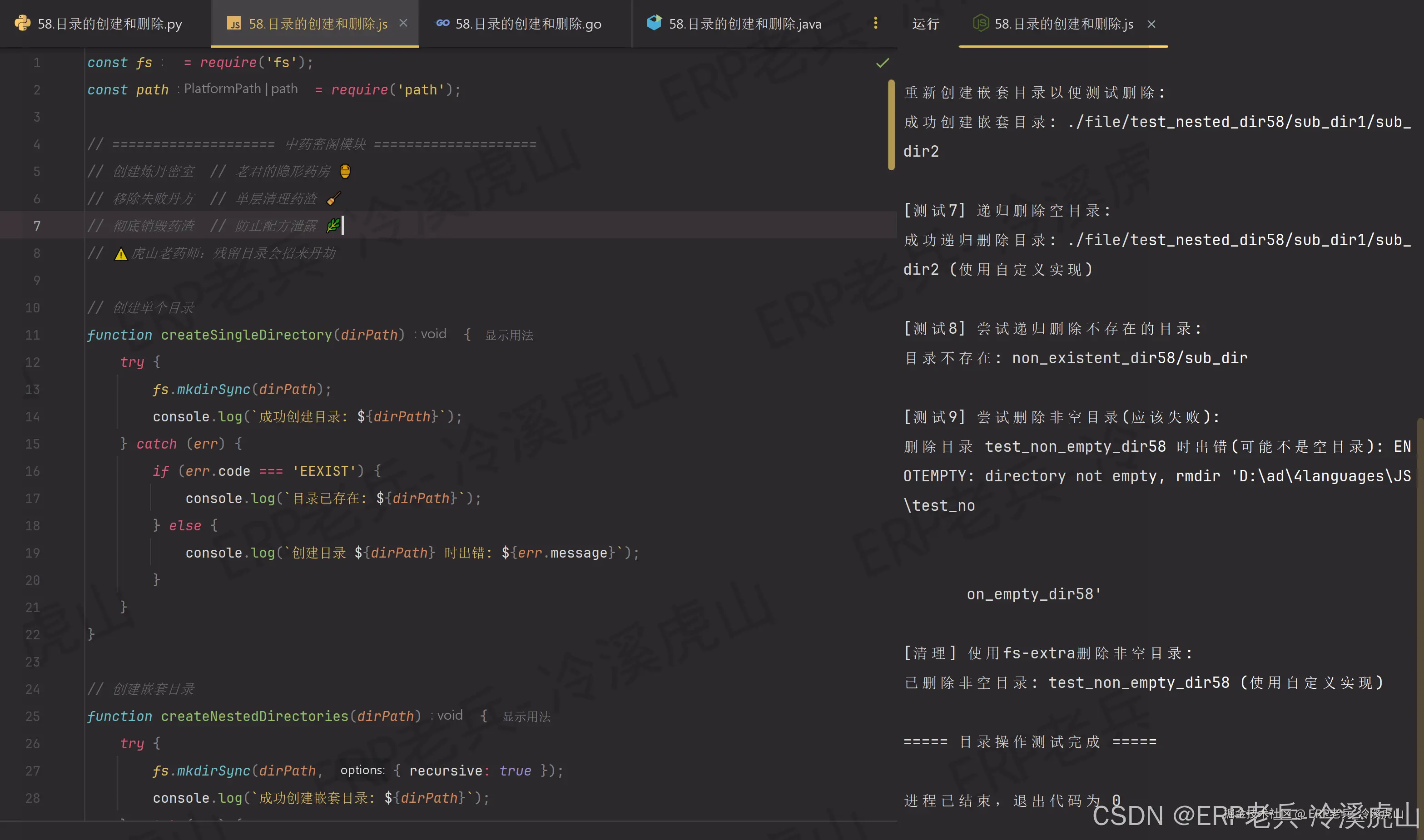Click the Java icon on the .java tab
Image resolution: width=1424 pixels, height=840 pixels.
654,23
